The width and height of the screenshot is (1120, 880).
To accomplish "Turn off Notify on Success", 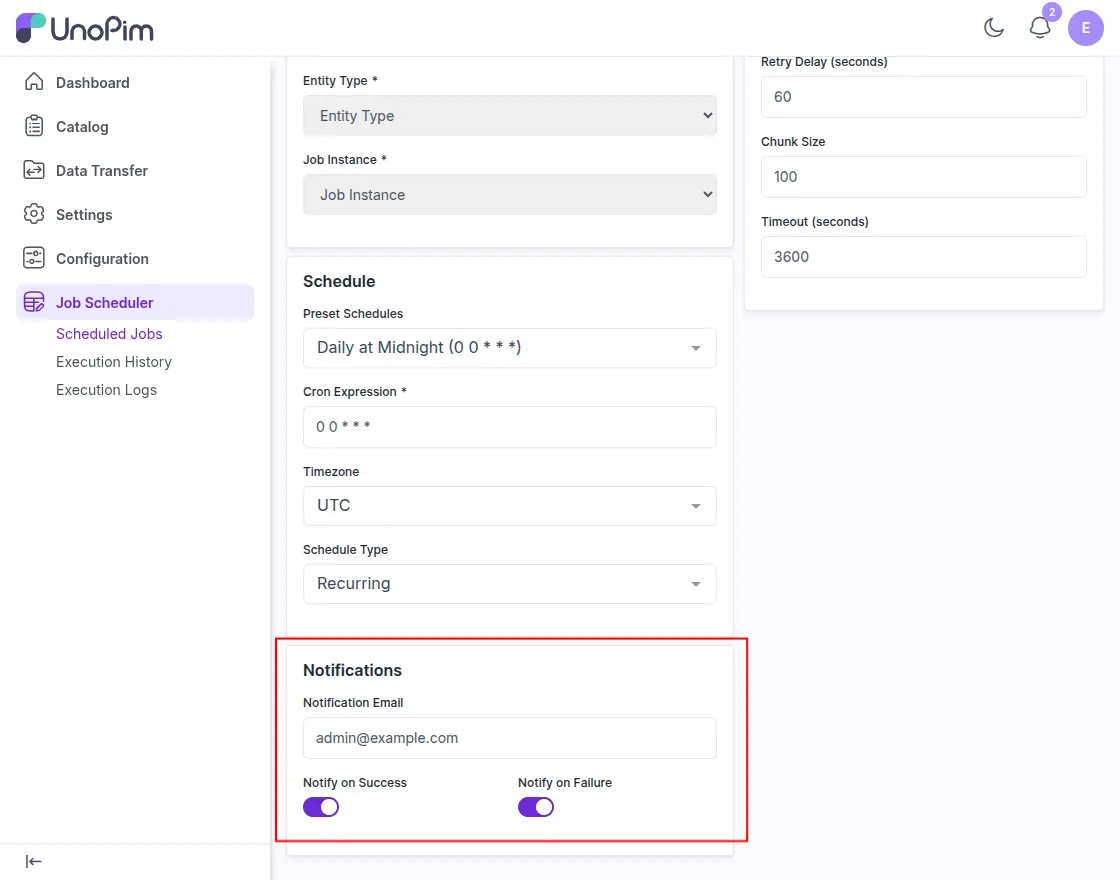I will pyautogui.click(x=321, y=807).
